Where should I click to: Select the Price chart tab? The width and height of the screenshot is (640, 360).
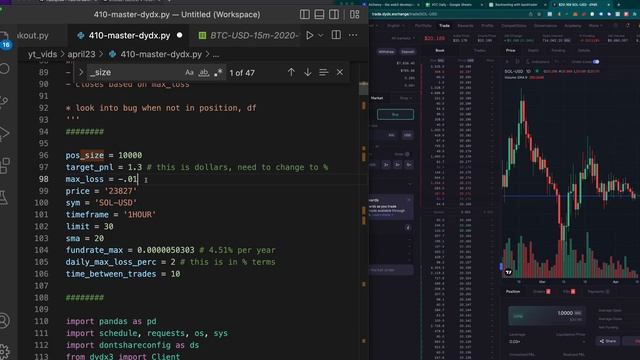[x=511, y=51]
